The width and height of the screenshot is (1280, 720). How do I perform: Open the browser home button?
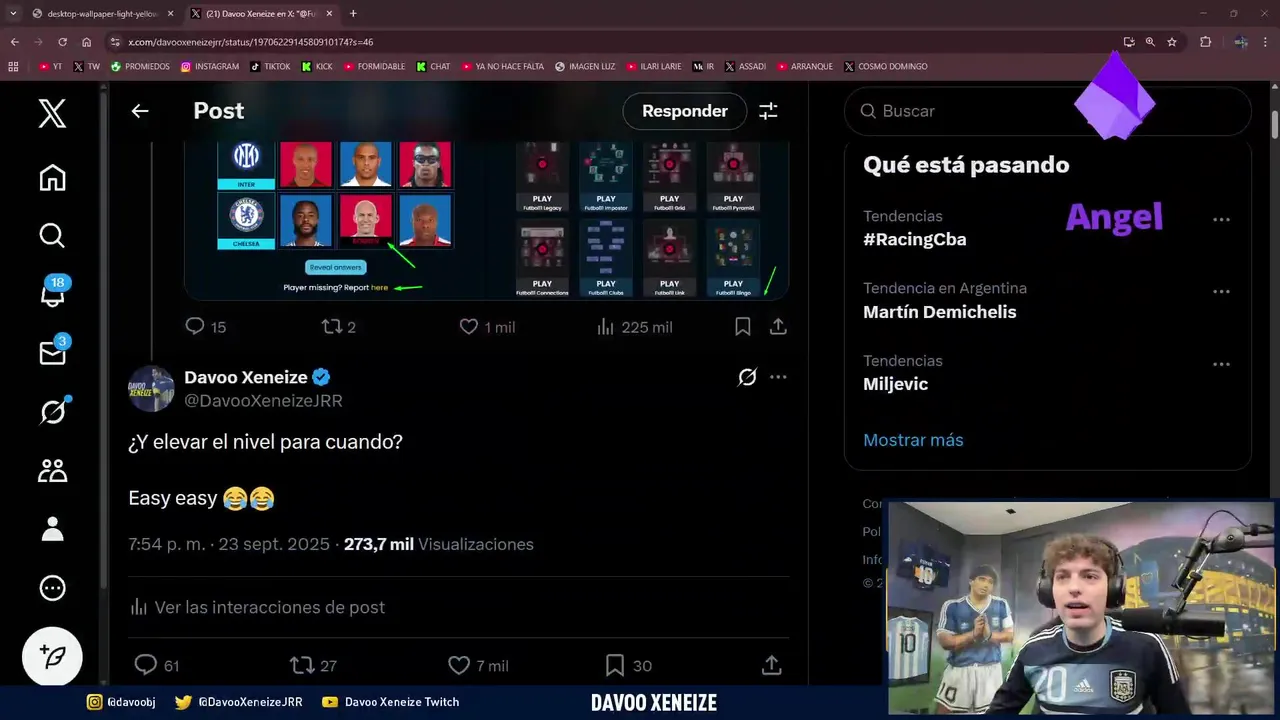click(x=86, y=42)
